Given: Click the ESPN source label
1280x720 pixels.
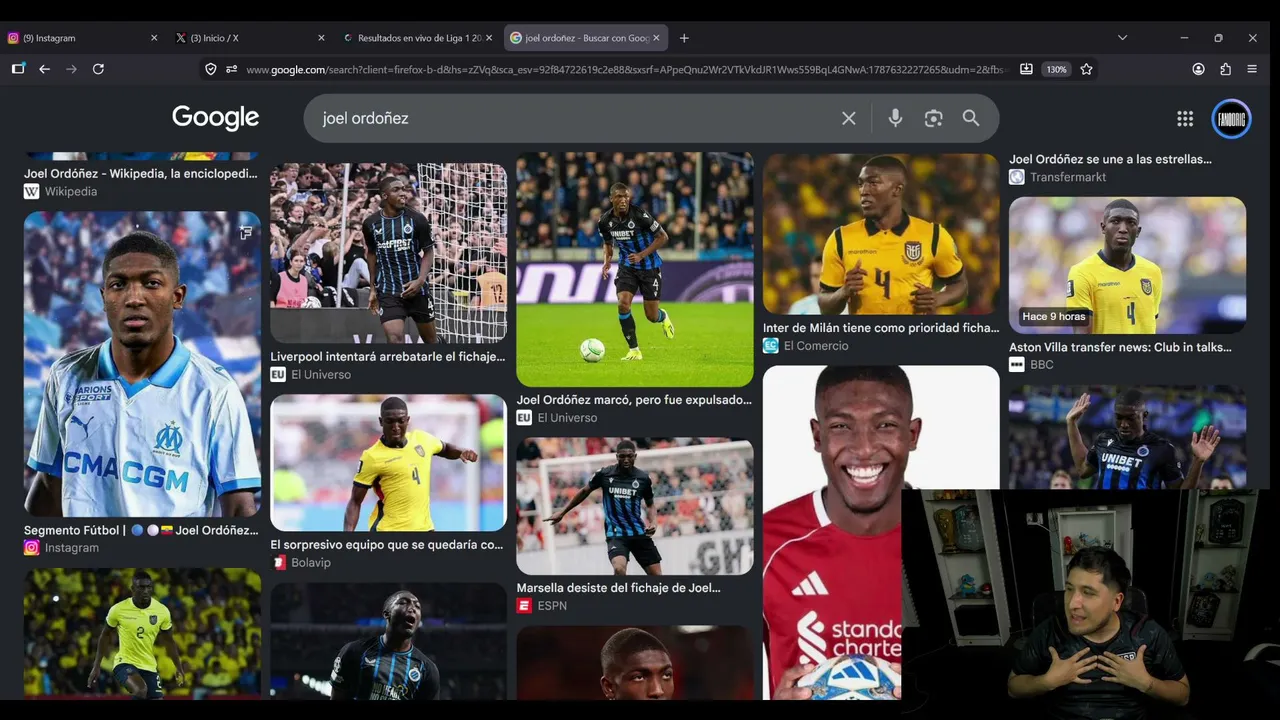Looking at the screenshot, I should tap(542, 606).
